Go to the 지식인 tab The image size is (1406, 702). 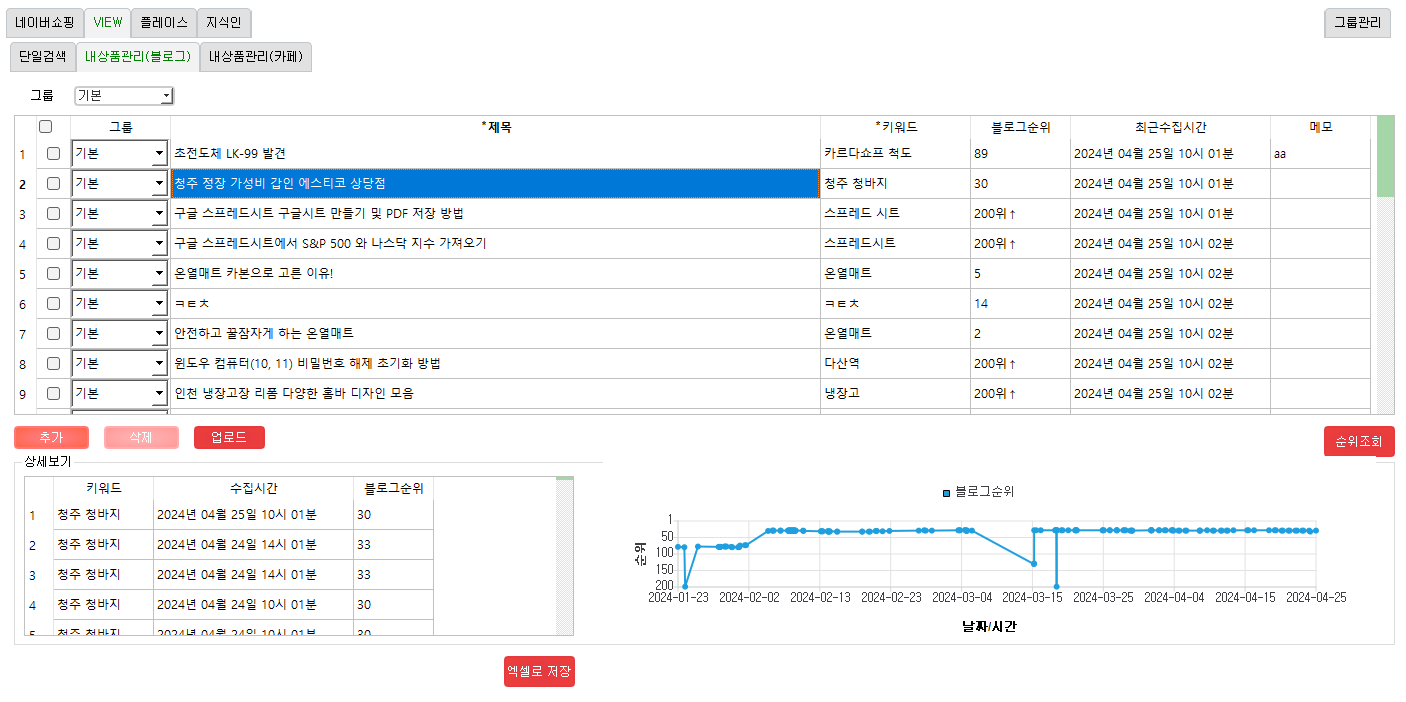tap(224, 23)
